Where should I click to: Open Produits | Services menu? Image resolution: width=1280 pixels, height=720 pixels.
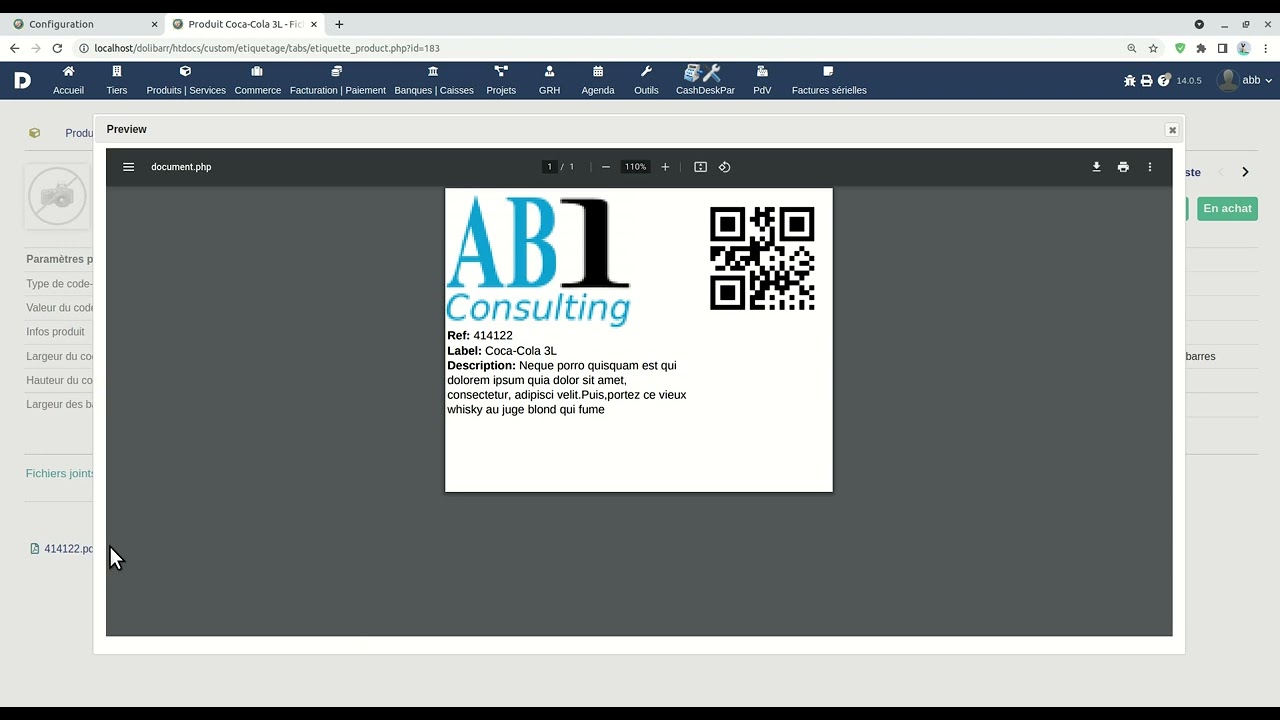(186, 81)
